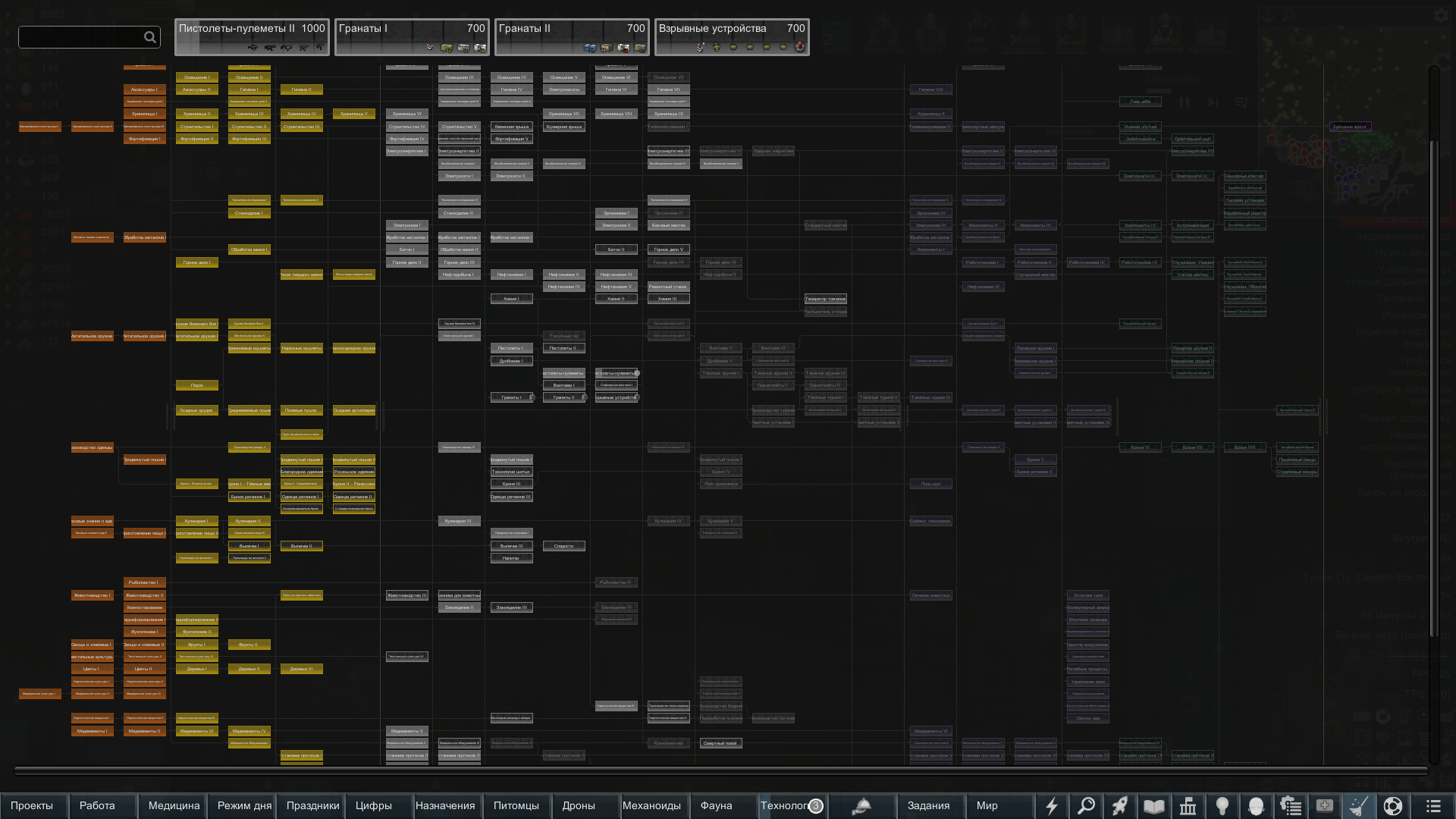The image size is (1456, 819).
Task: Open the lifebuoy help icon
Action: 1393,806
